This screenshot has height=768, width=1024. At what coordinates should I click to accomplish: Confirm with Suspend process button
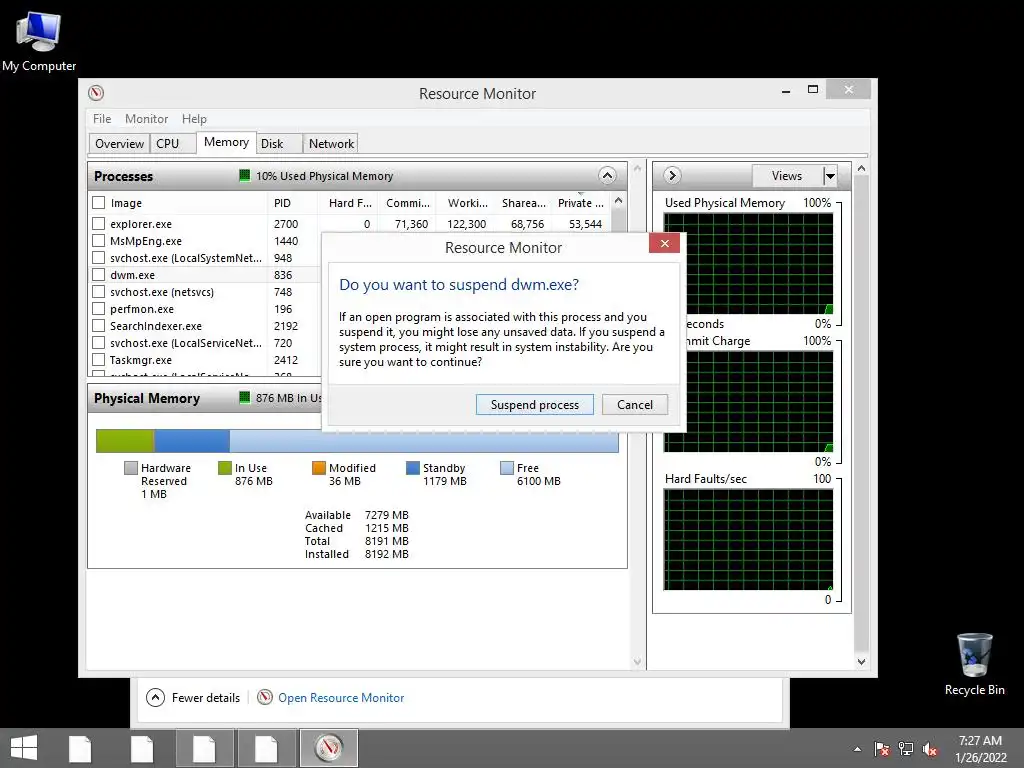[535, 405]
